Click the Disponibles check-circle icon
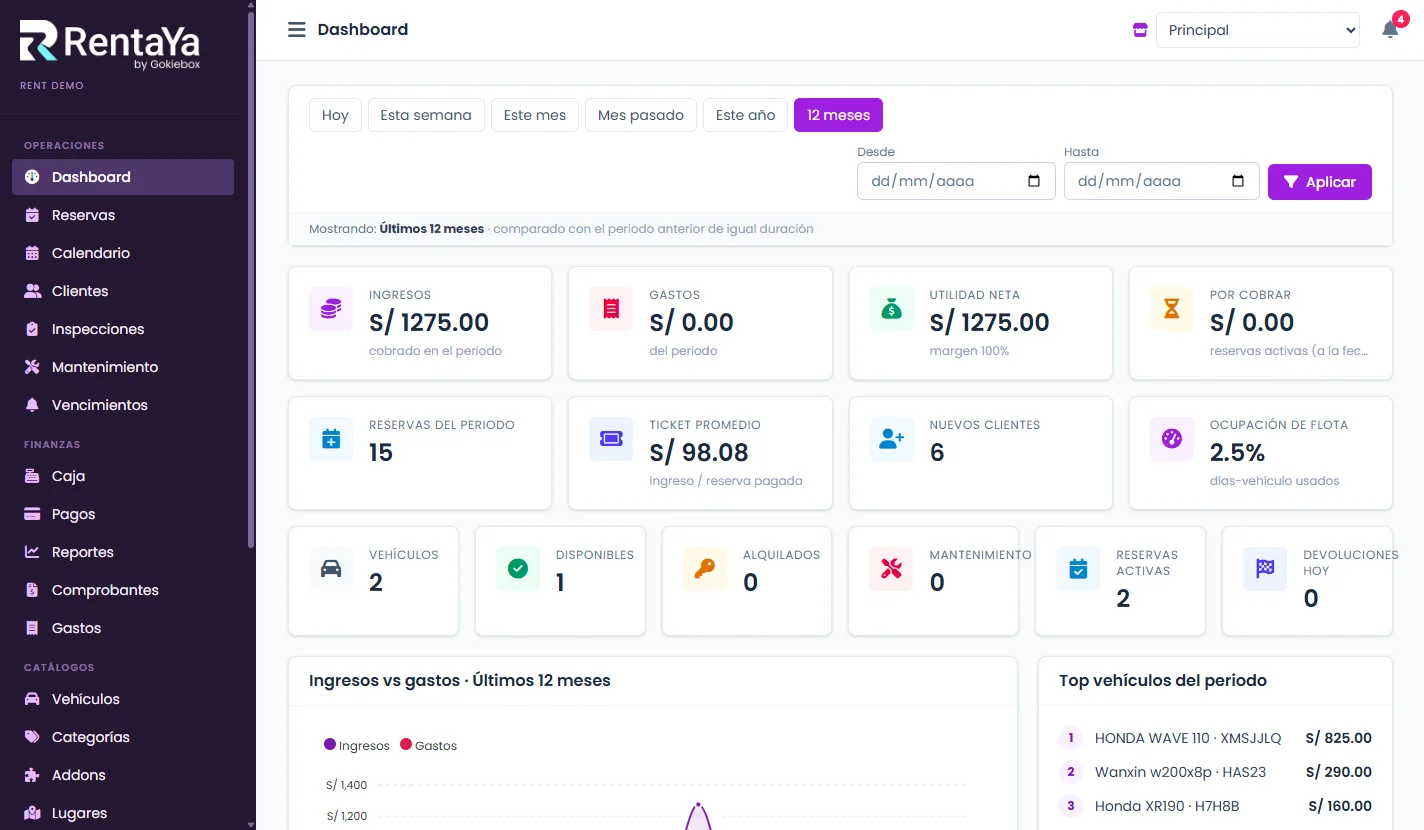This screenshot has height=830, width=1424. pos(518,569)
